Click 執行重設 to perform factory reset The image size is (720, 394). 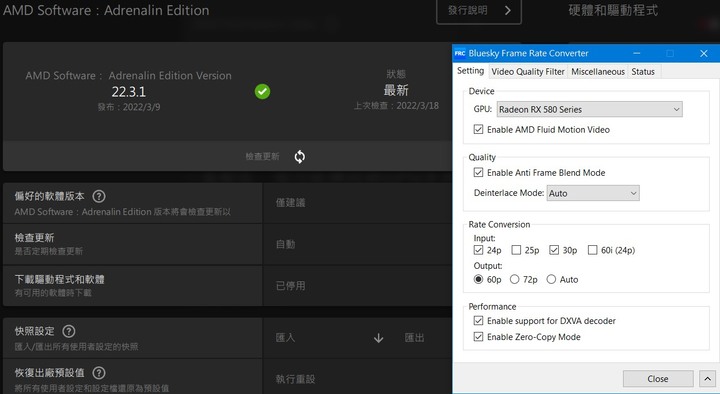(295, 379)
